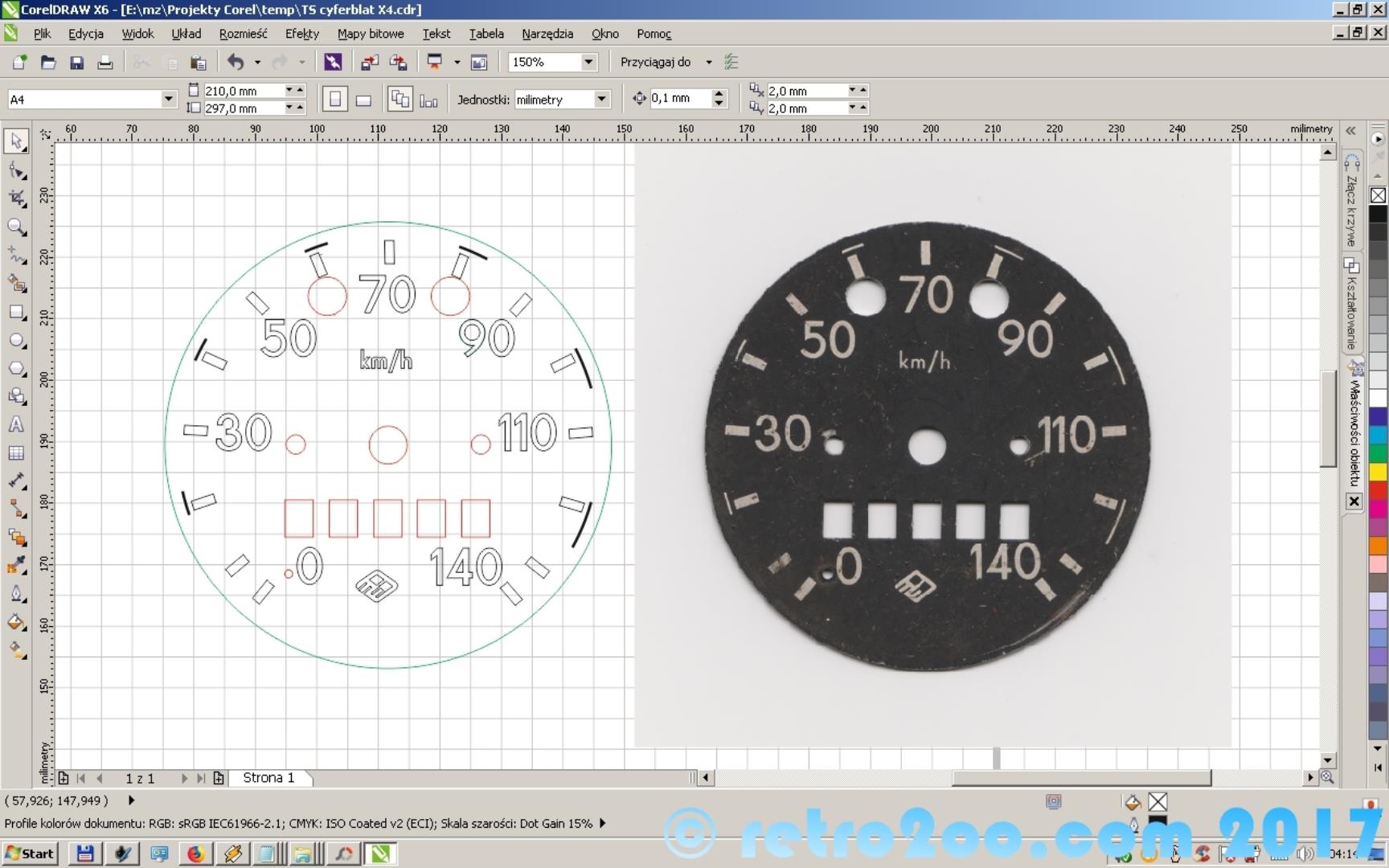The image size is (1389, 868).
Task: Pick the yellow swatch in color palette
Action: tap(1378, 472)
